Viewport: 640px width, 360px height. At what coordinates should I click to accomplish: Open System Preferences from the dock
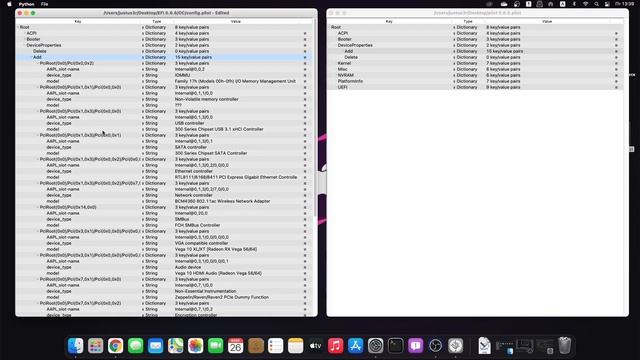376,346
